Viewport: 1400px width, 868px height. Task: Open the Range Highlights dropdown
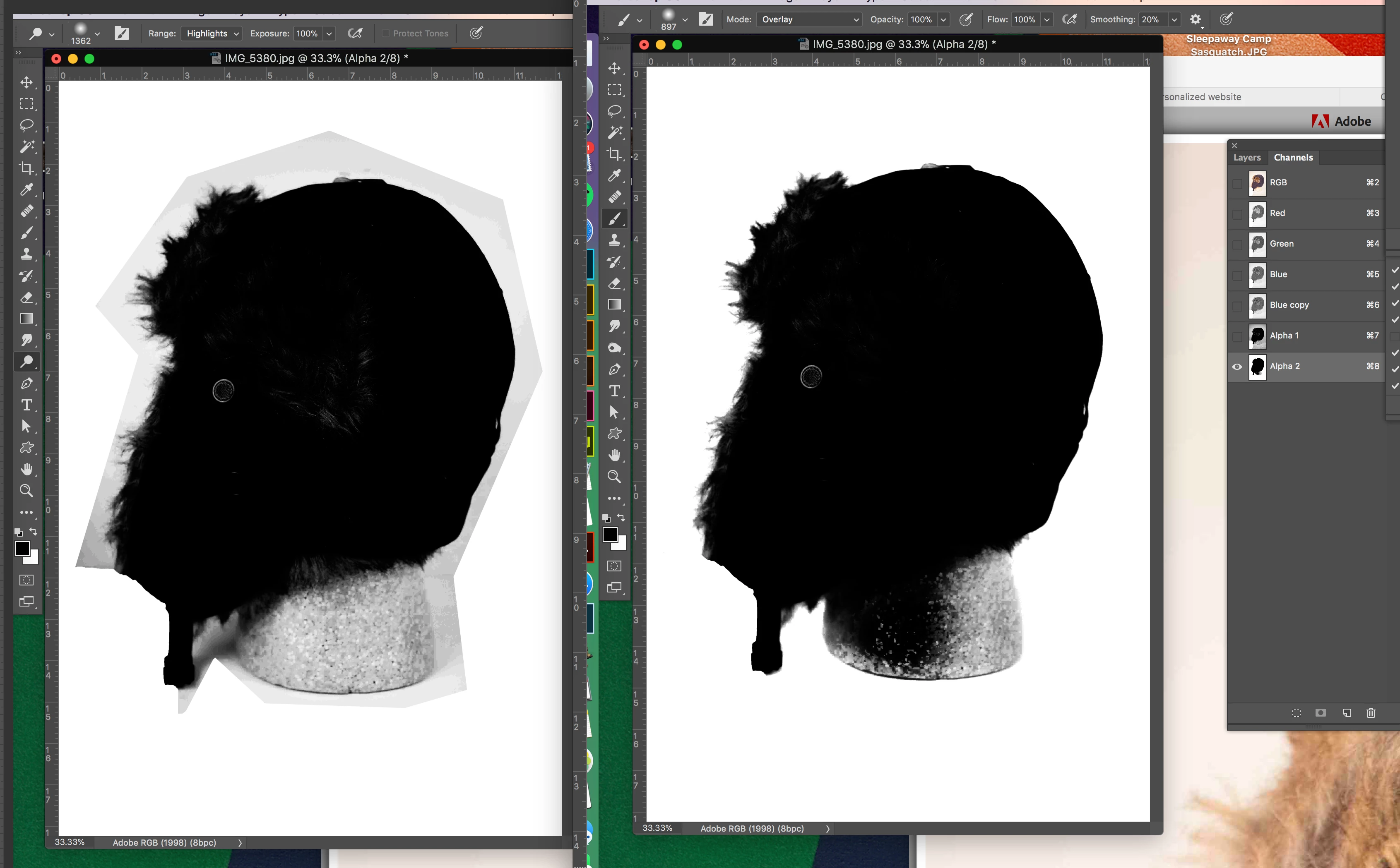pos(211,34)
